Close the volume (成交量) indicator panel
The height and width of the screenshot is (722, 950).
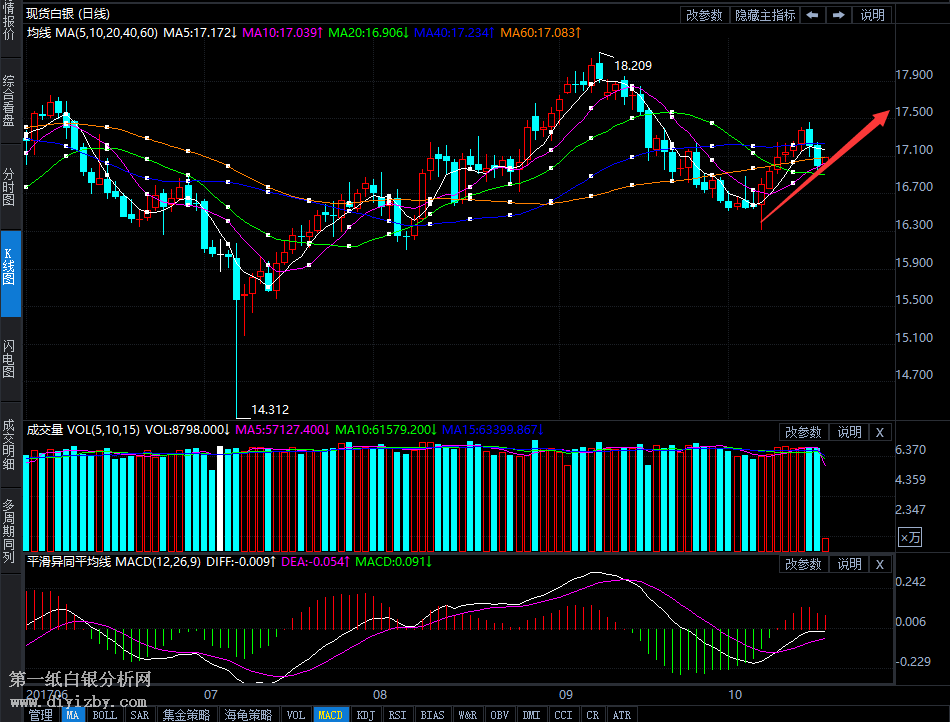(x=879, y=432)
